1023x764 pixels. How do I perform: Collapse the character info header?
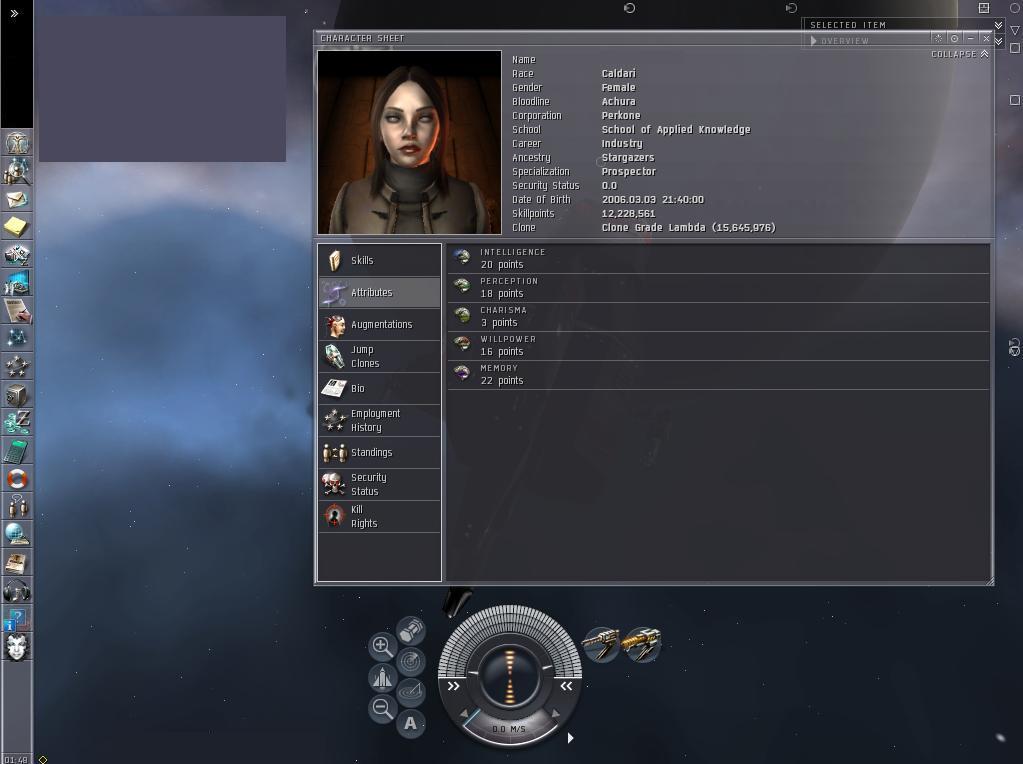click(x=960, y=54)
